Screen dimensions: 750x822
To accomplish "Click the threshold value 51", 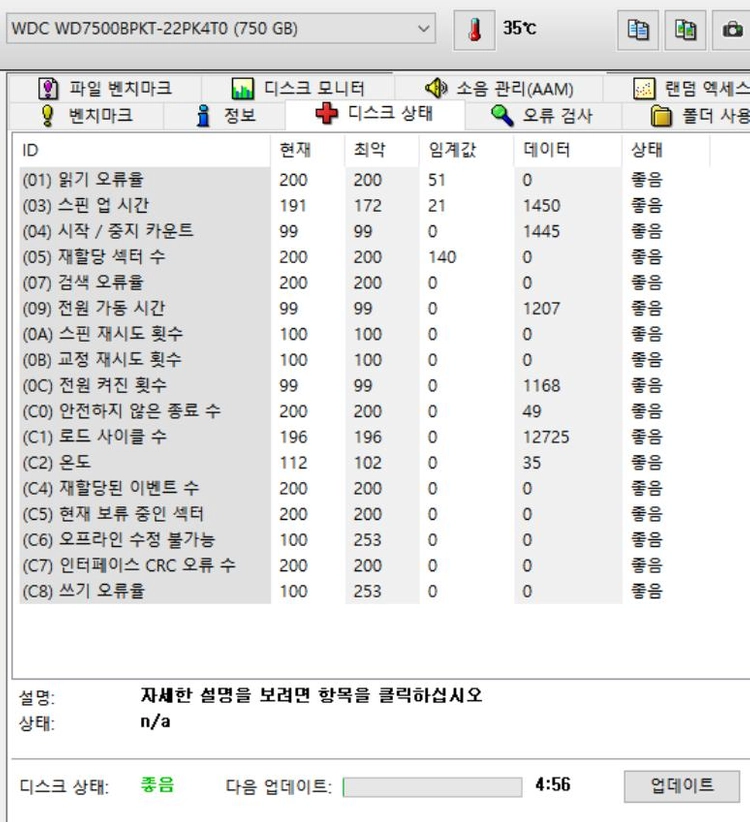I will click(x=437, y=180).
